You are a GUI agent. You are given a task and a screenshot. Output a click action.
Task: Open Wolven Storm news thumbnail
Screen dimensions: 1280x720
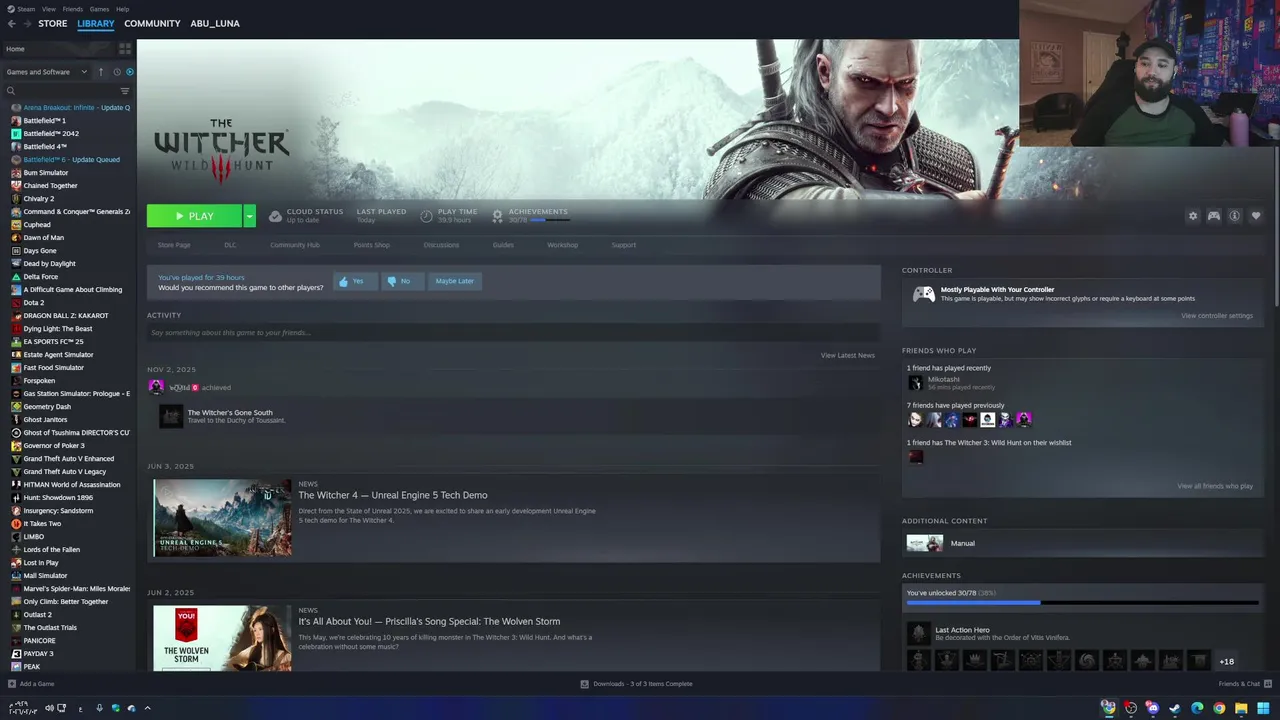[222, 638]
